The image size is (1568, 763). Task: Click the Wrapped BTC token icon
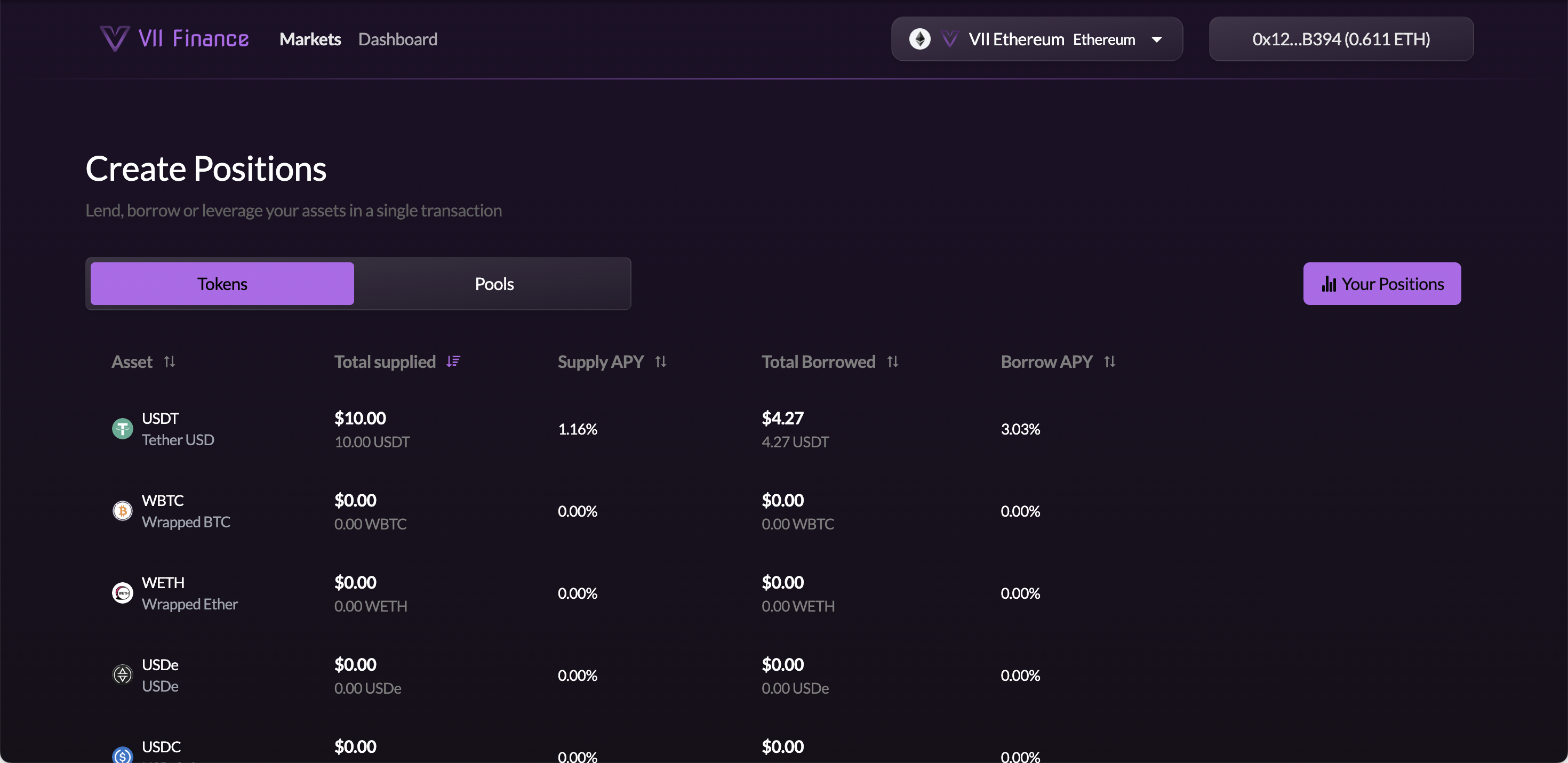click(x=122, y=510)
